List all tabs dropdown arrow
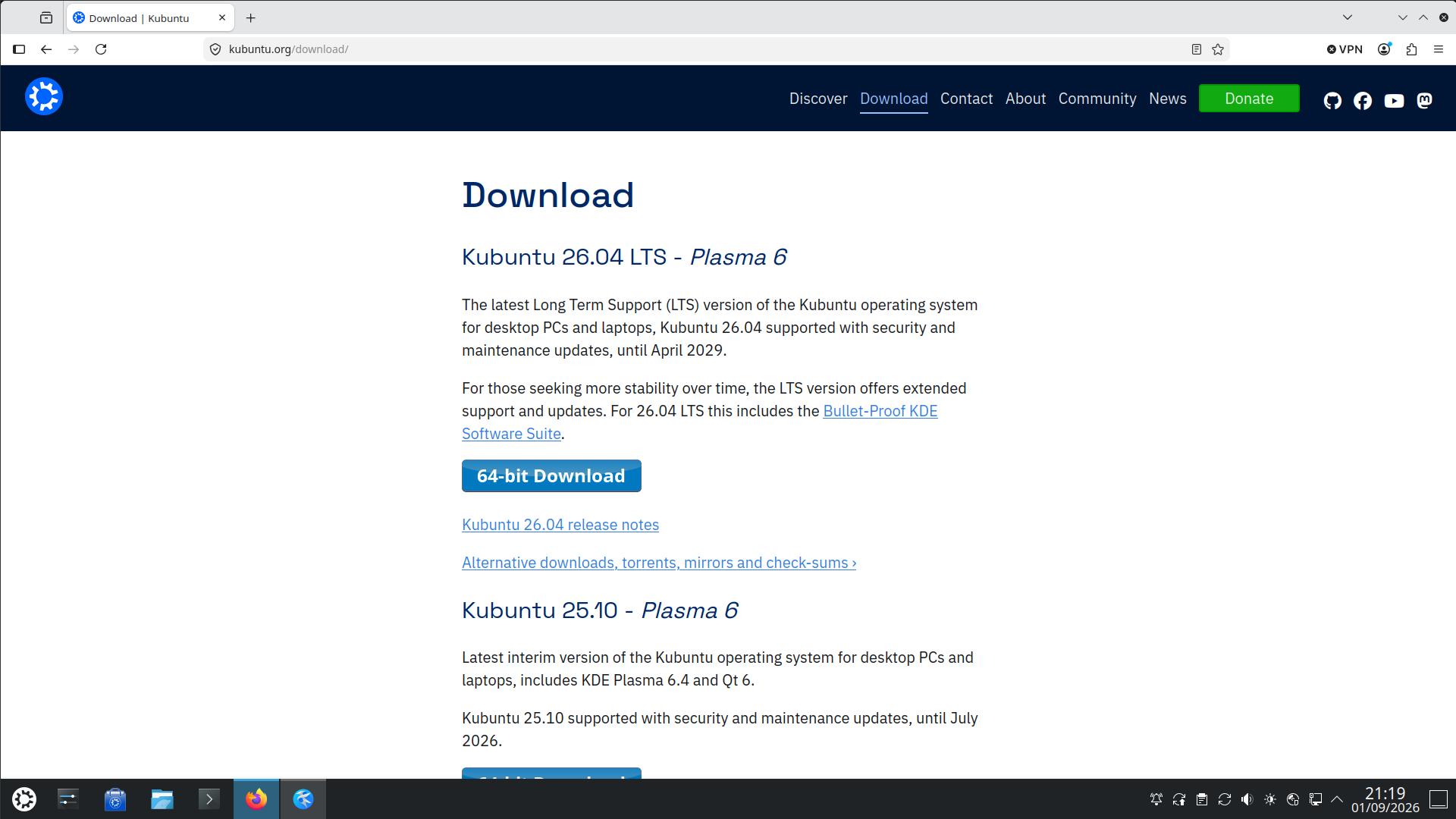1456x819 pixels. point(1348,17)
